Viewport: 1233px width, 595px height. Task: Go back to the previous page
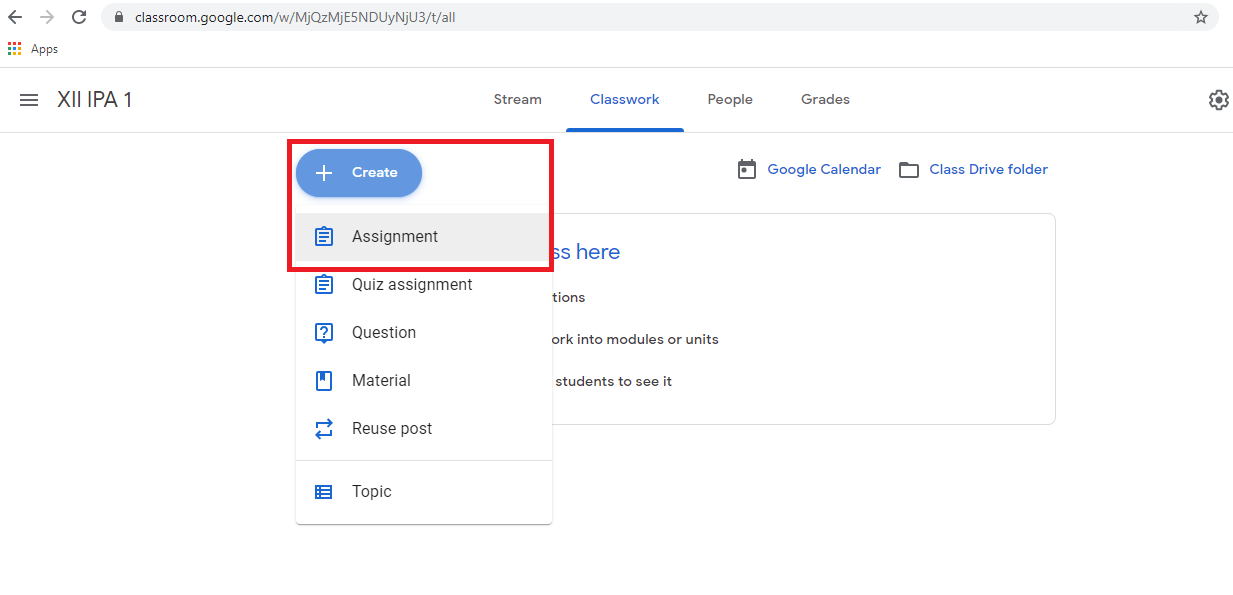tap(15, 17)
